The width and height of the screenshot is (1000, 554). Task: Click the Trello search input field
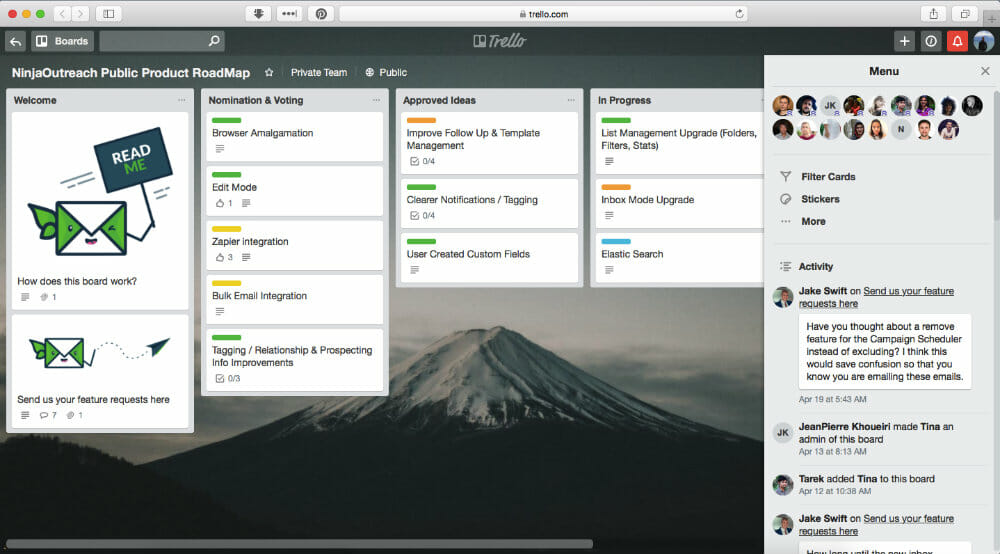click(162, 41)
